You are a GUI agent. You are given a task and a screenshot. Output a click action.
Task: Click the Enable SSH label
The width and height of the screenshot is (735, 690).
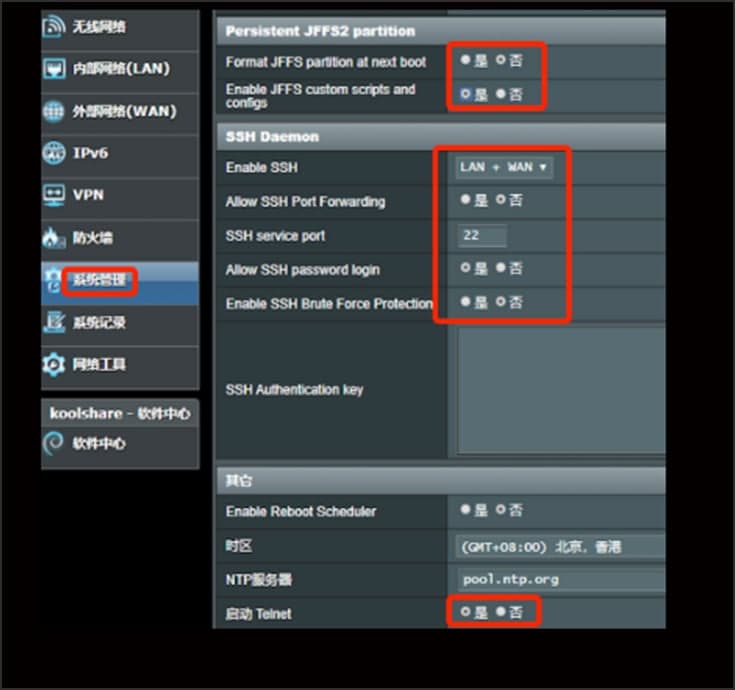coord(262,167)
